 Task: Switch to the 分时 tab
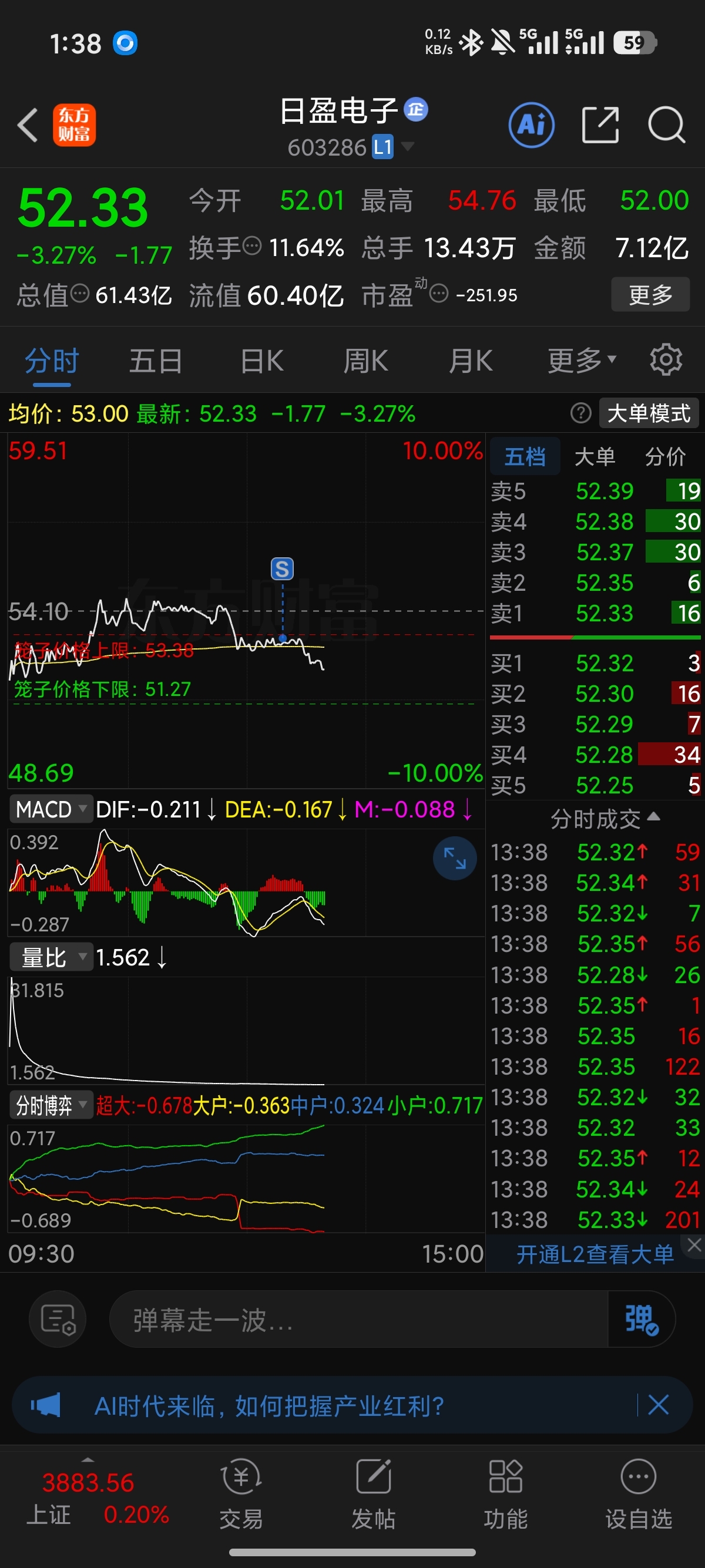point(52,361)
